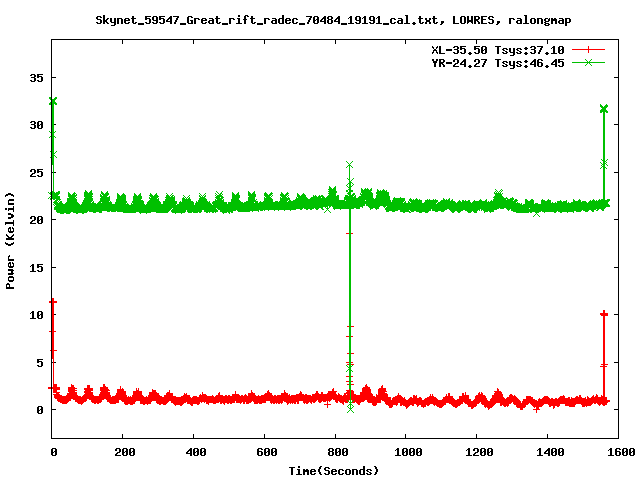Screen dimensions: 640x480
Task: Click x-axis tick label 600
Action: click(267, 452)
